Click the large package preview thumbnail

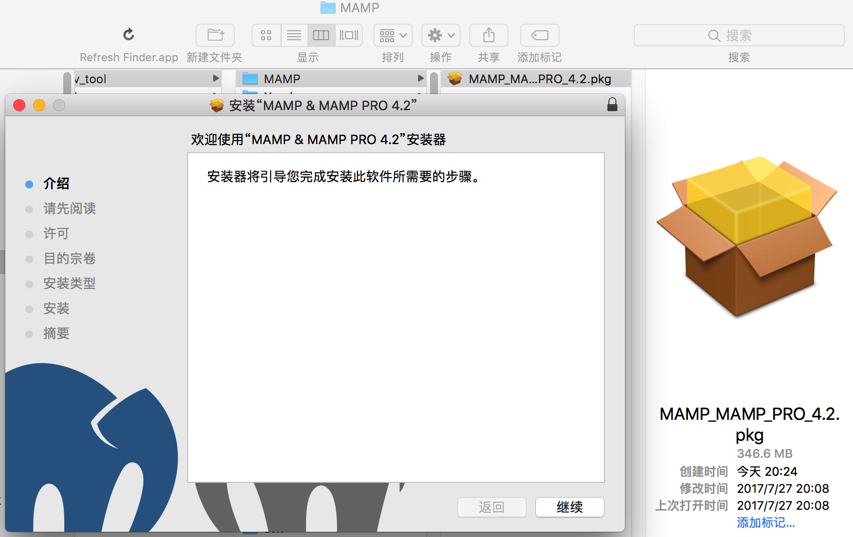(747, 237)
